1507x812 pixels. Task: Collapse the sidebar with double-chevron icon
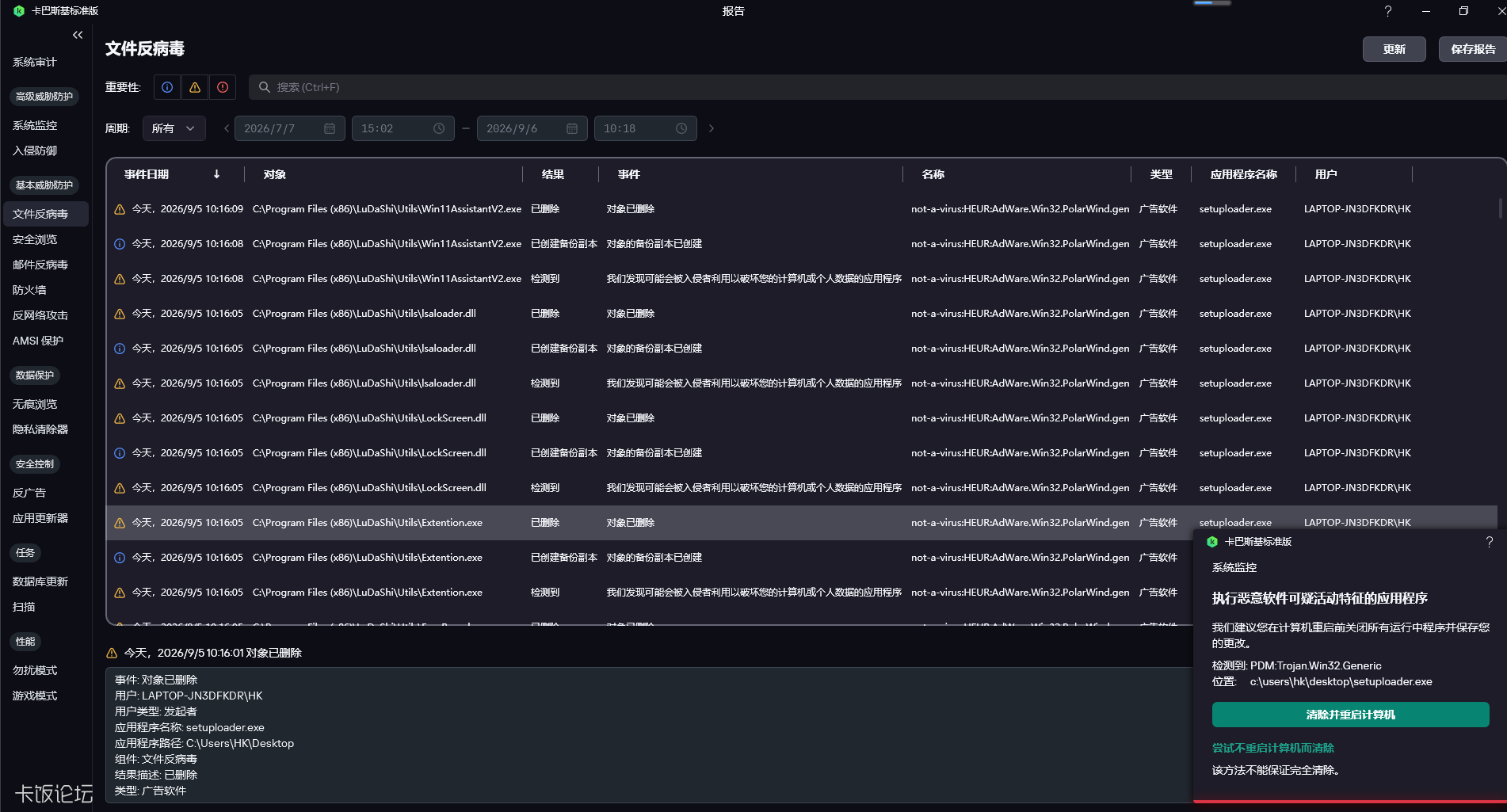[78, 35]
